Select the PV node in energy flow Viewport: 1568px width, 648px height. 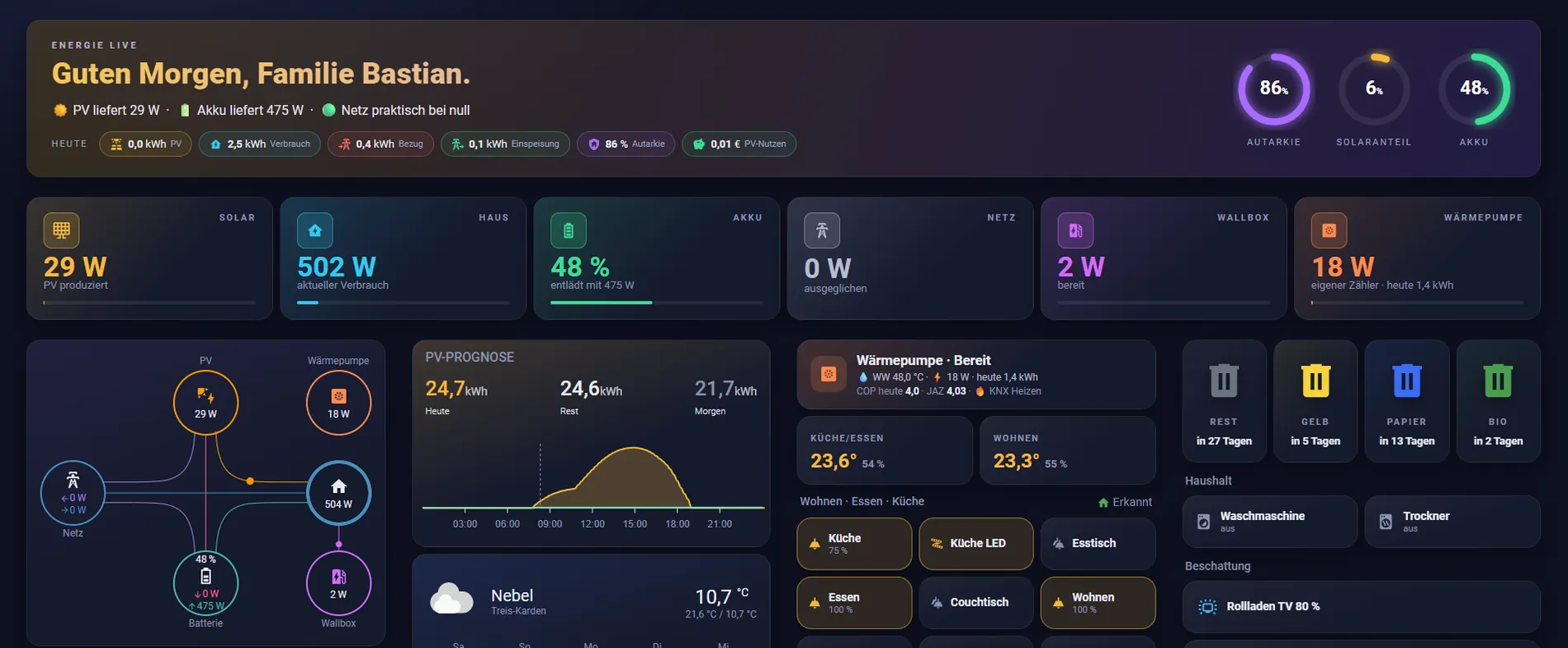tap(205, 403)
